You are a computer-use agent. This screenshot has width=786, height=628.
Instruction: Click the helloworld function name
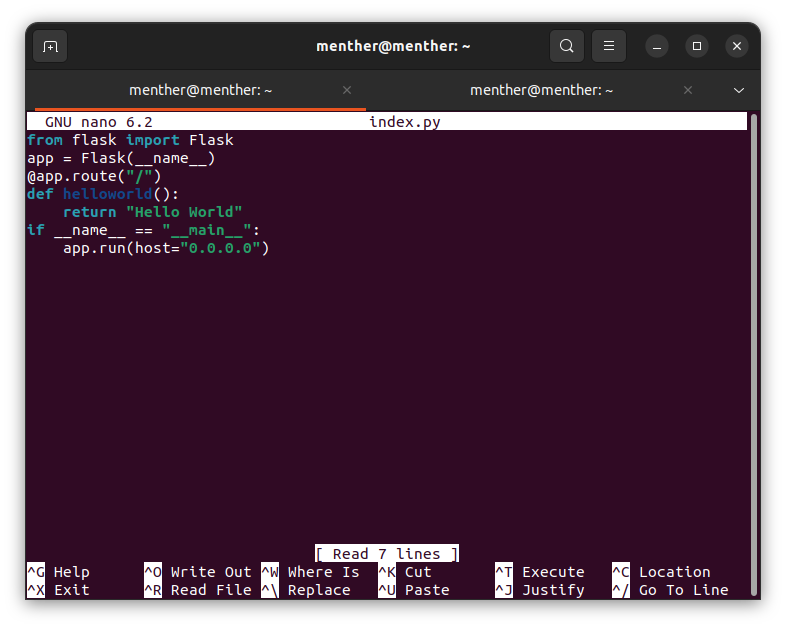107,194
